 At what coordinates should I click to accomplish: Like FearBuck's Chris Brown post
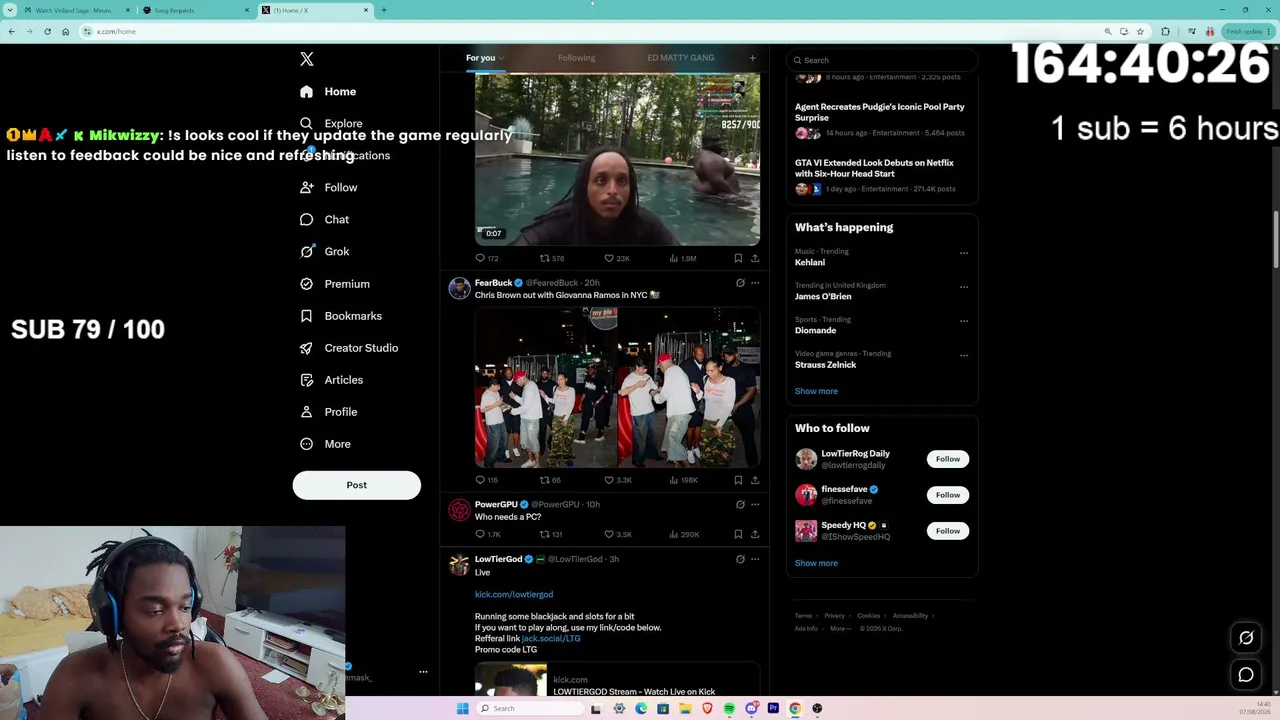click(618, 480)
